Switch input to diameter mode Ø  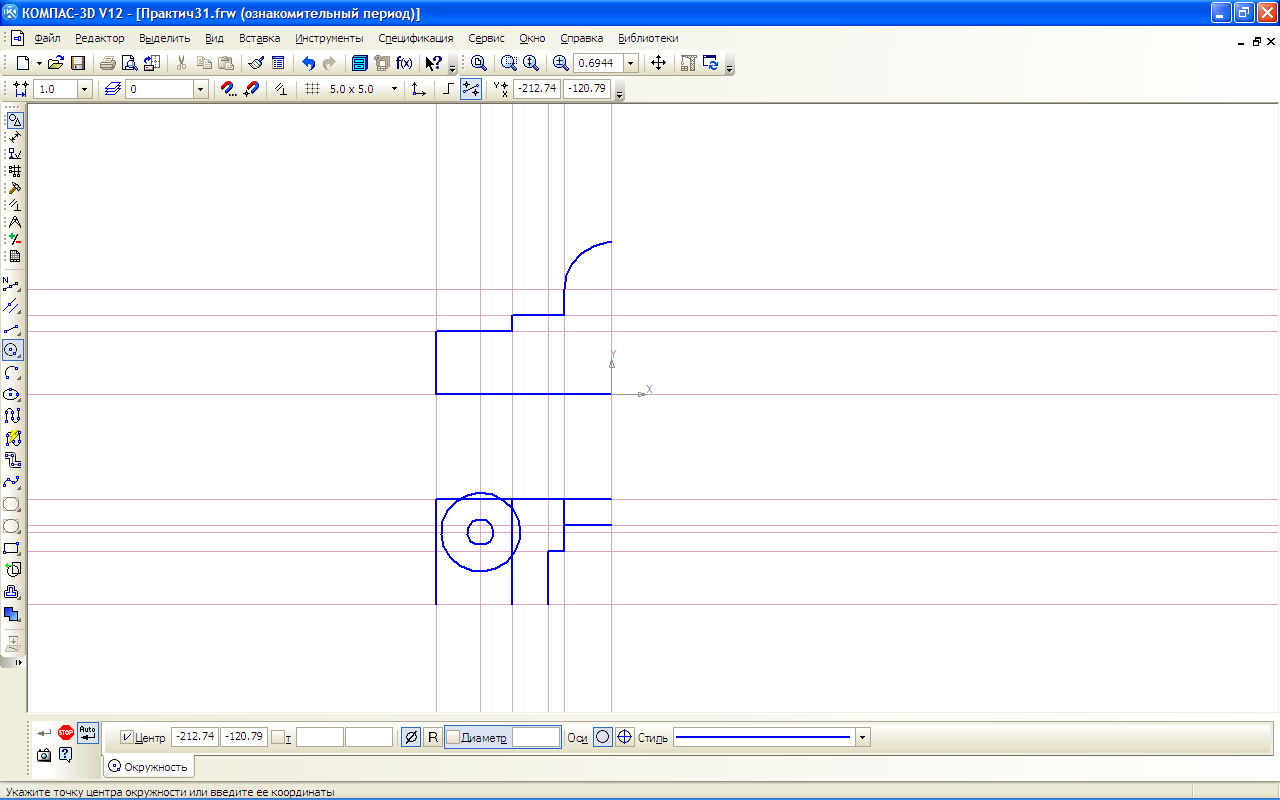(x=410, y=738)
